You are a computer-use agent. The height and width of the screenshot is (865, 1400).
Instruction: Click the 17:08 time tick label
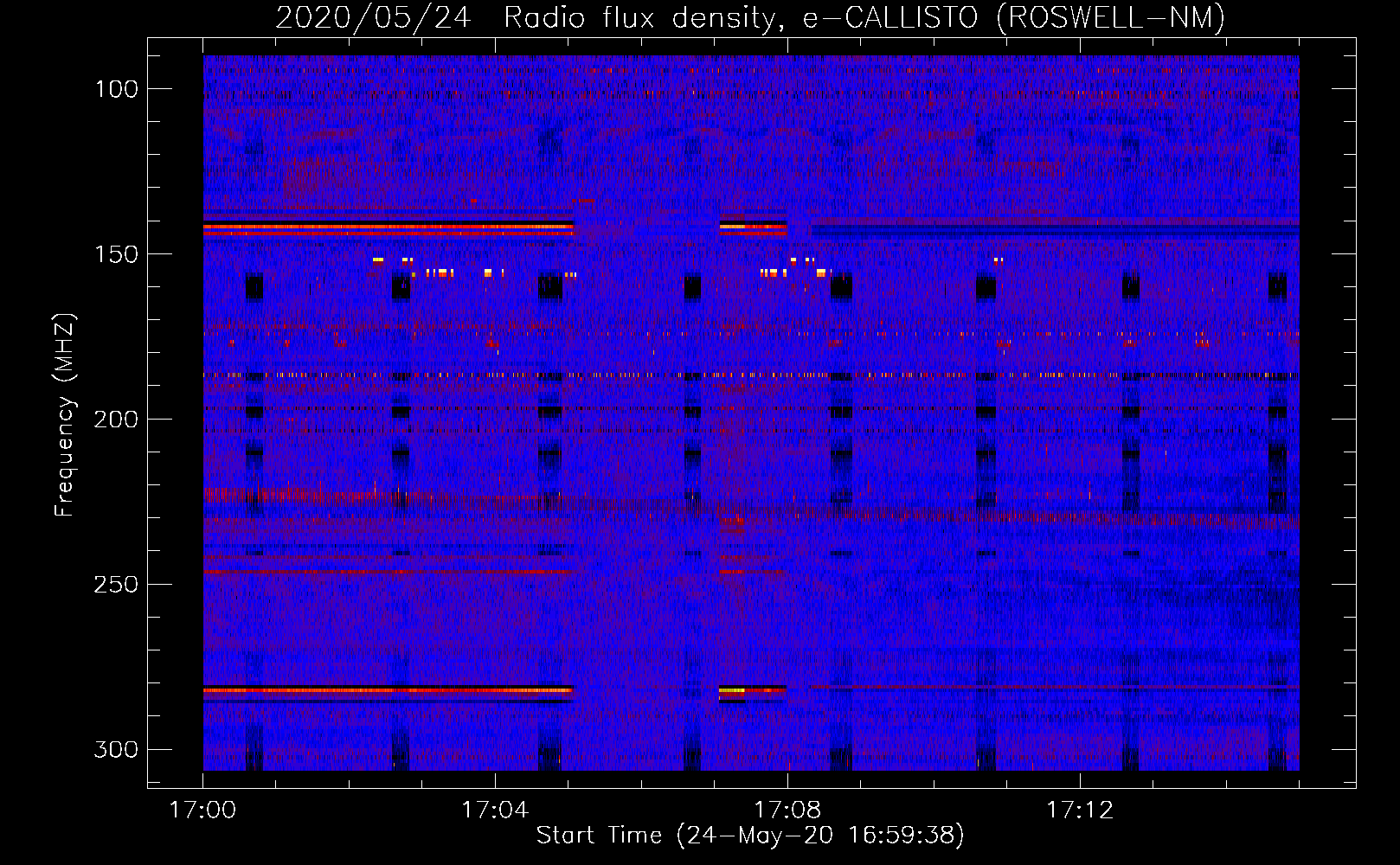(787, 811)
